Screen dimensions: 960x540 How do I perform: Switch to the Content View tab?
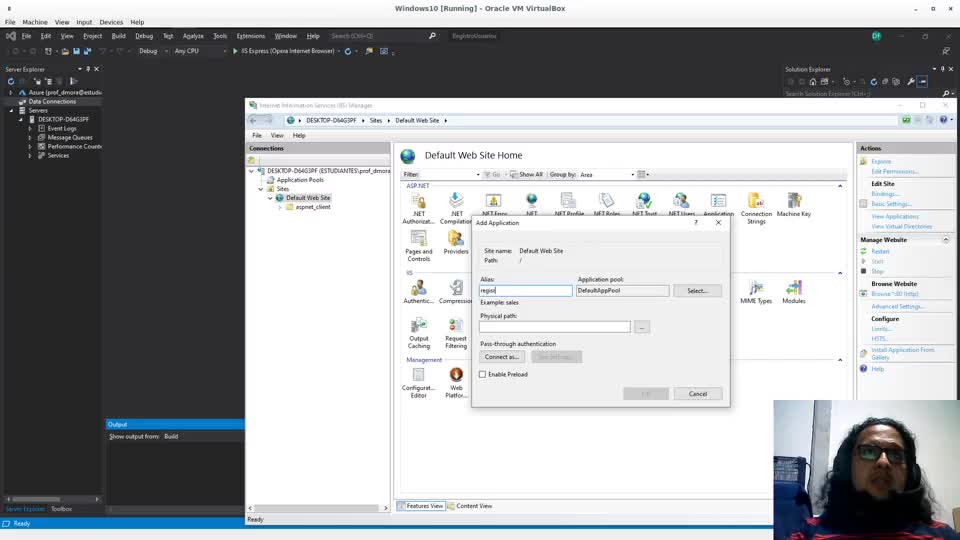coord(470,506)
